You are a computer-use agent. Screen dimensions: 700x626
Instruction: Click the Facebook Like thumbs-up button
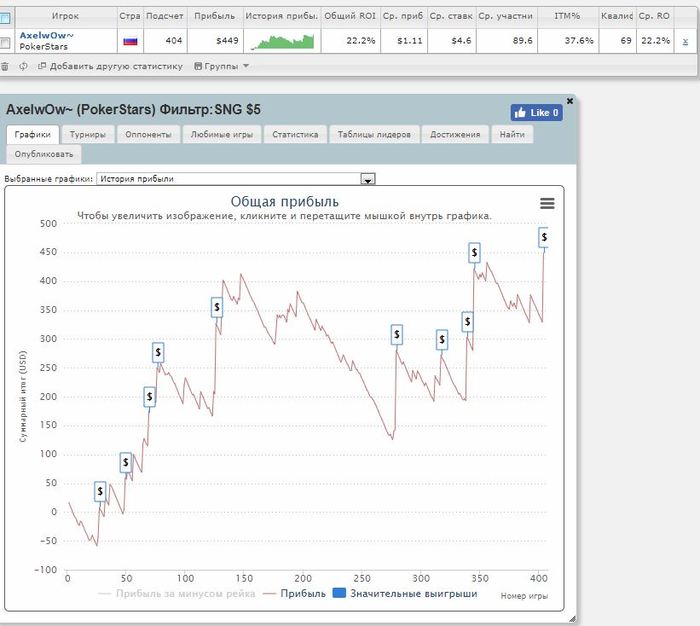click(x=536, y=113)
